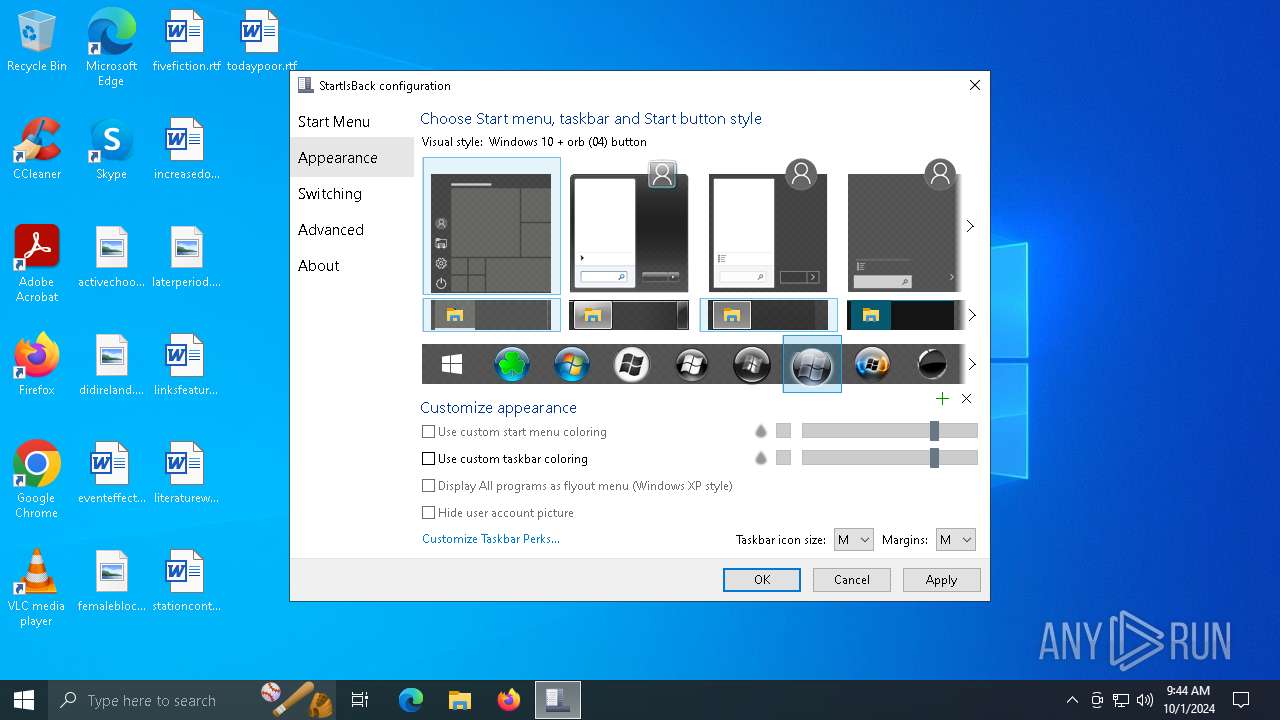The height and width of the screenshot is (720, 1280).
Task: Click Windows Start button on taskbar
Action: (x=24, y=700)
